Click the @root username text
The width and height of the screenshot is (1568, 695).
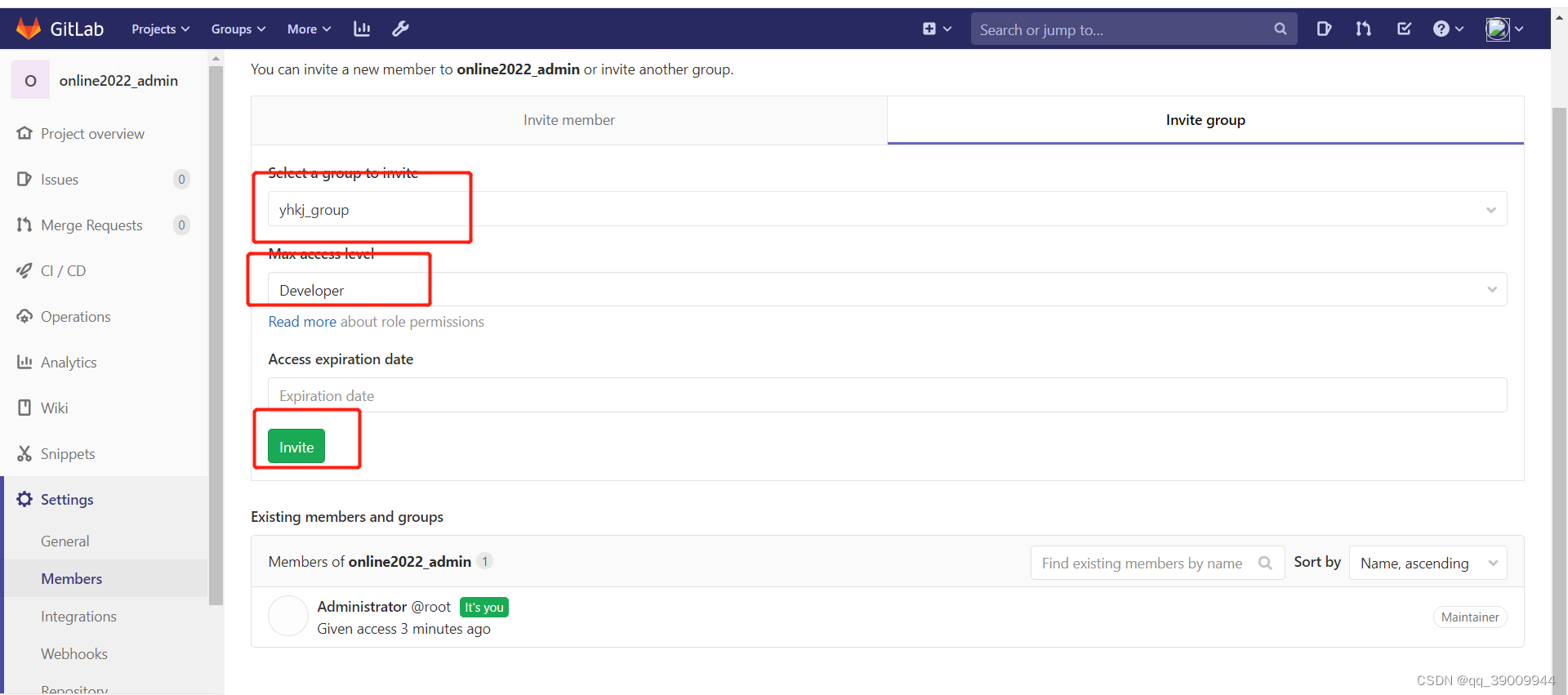pyautogui.click(x=431, y=606)
